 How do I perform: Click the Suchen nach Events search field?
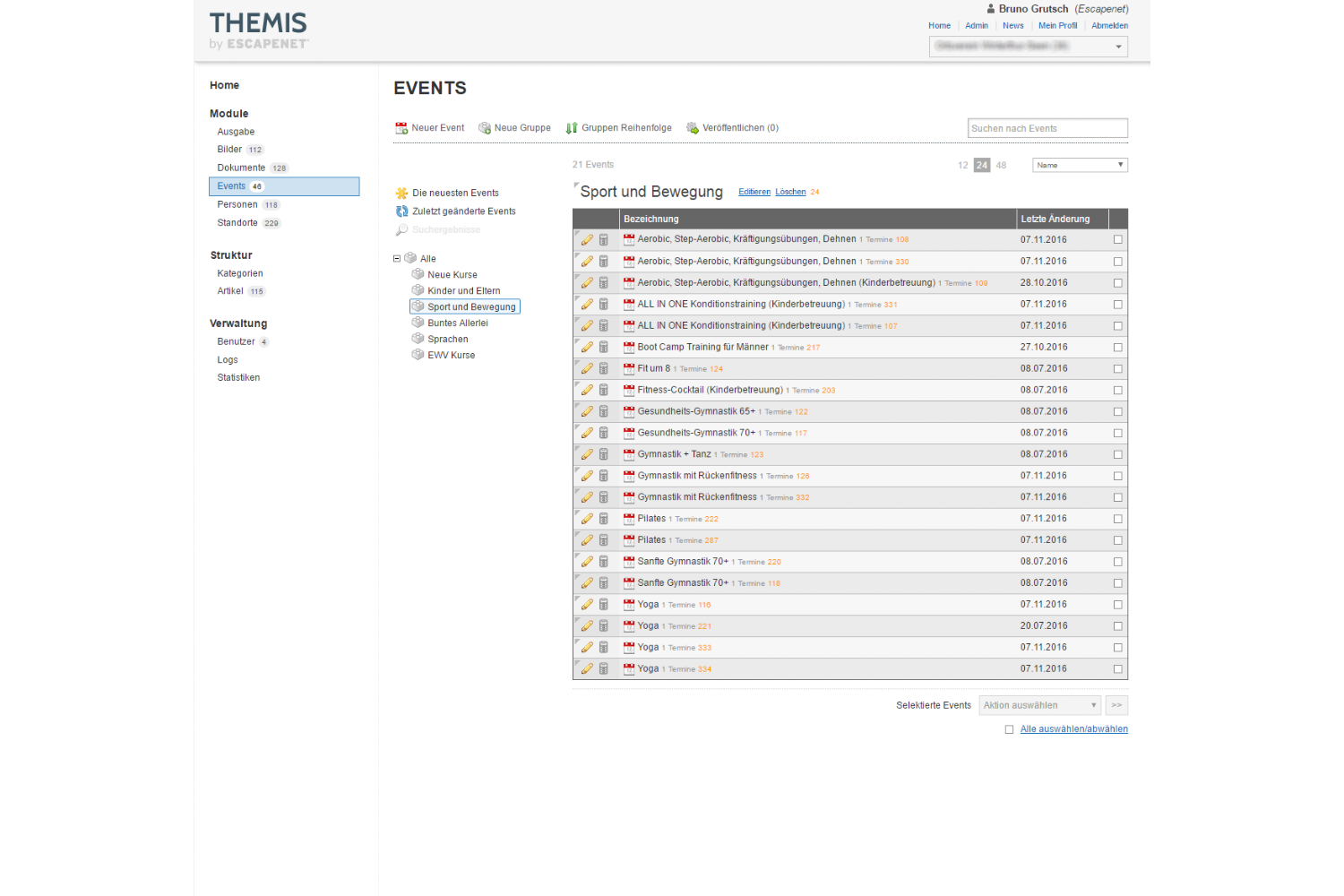point(1047,128)
